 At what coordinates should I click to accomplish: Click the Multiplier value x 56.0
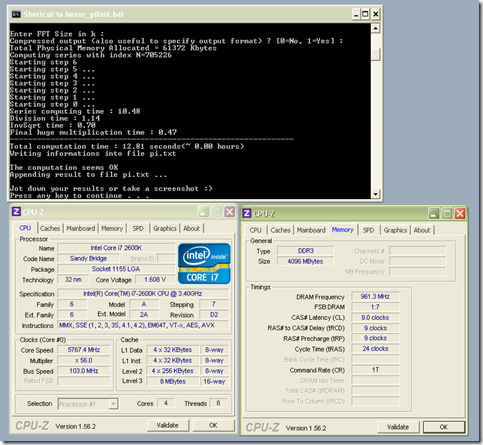coord(84,360)
